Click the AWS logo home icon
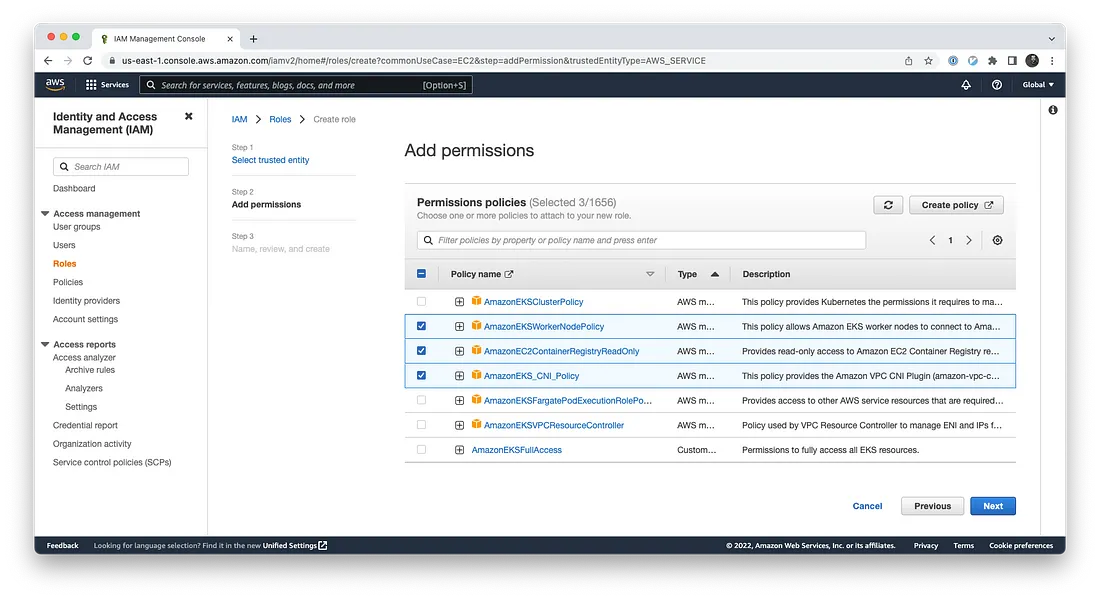The width and height of the screenshot is (1100, 600). [x=55, y=84]
